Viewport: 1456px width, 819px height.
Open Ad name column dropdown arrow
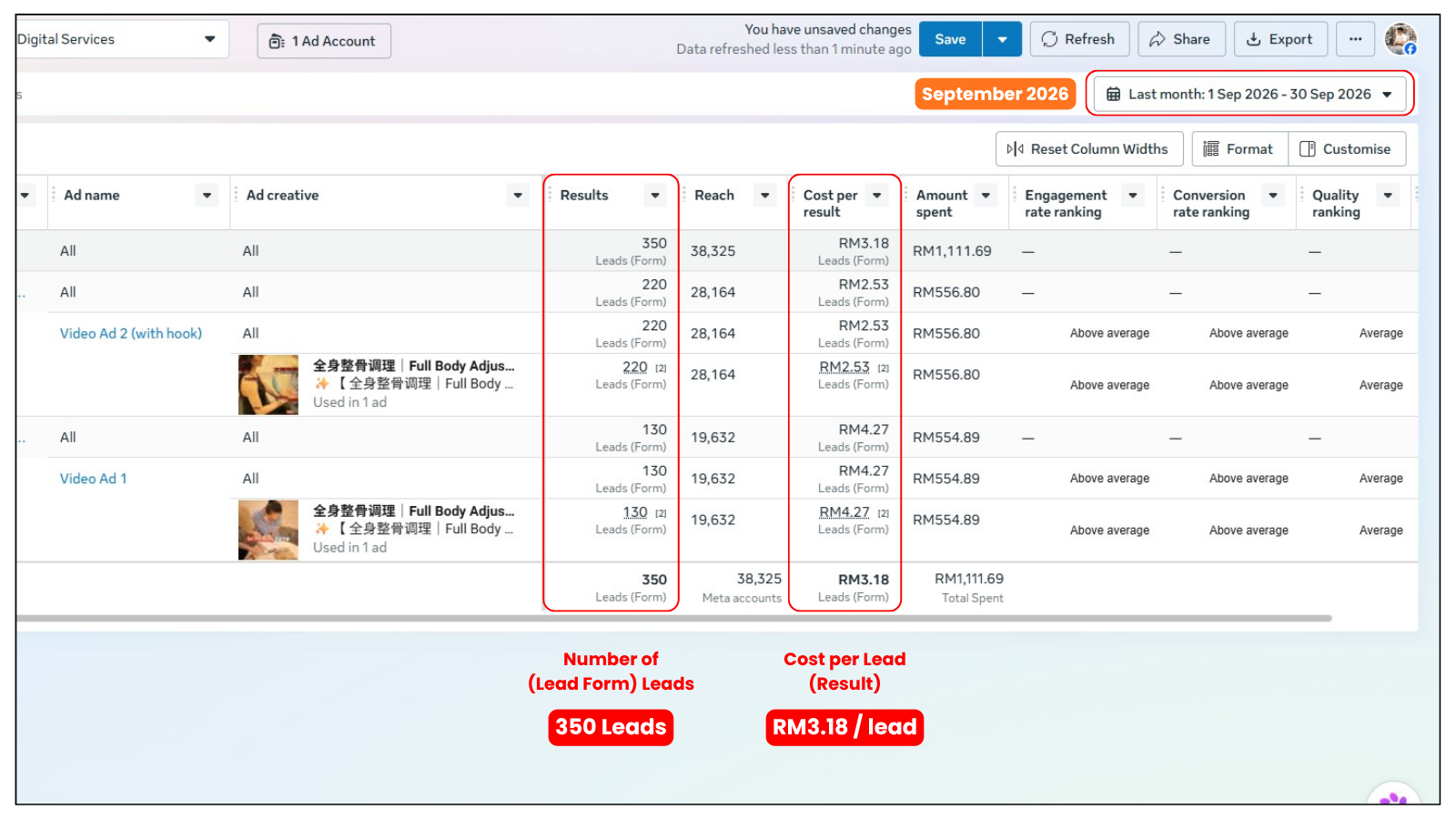pyautogui.click(x=207, y=196)
